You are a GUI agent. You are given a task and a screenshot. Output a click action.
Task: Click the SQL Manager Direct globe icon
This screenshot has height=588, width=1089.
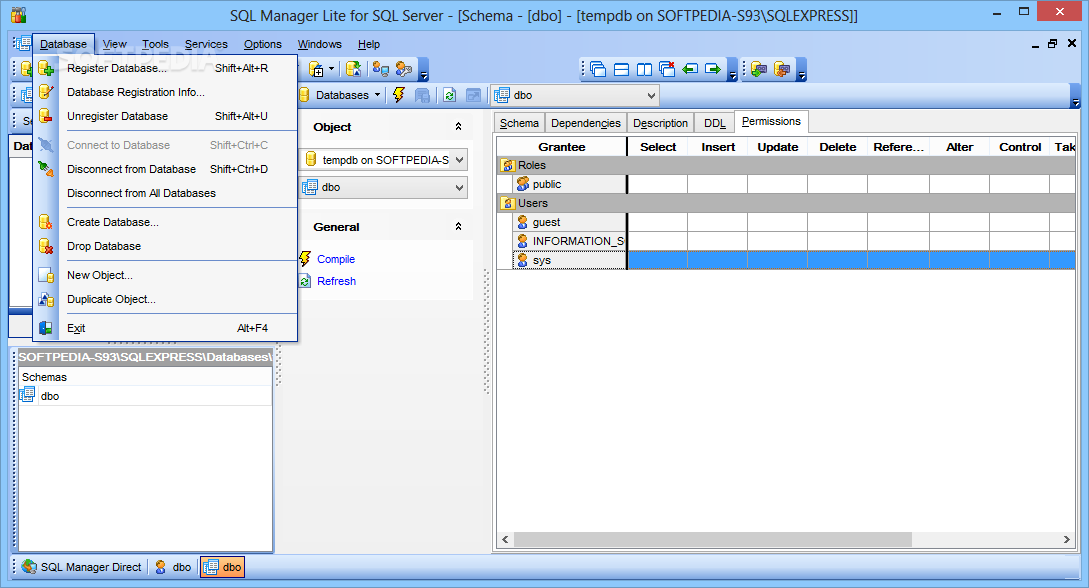pos(29,566)
